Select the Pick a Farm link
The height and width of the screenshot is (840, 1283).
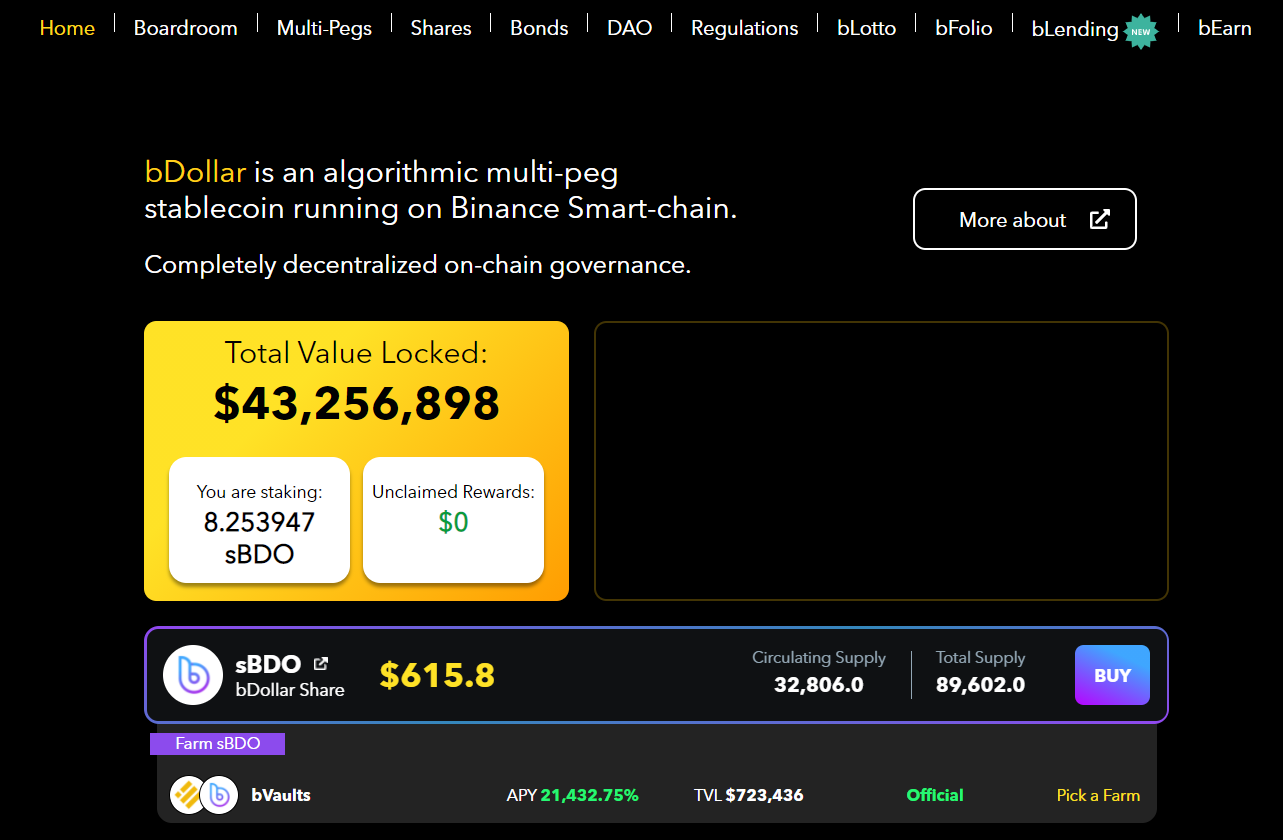(x=1098, y=796)
